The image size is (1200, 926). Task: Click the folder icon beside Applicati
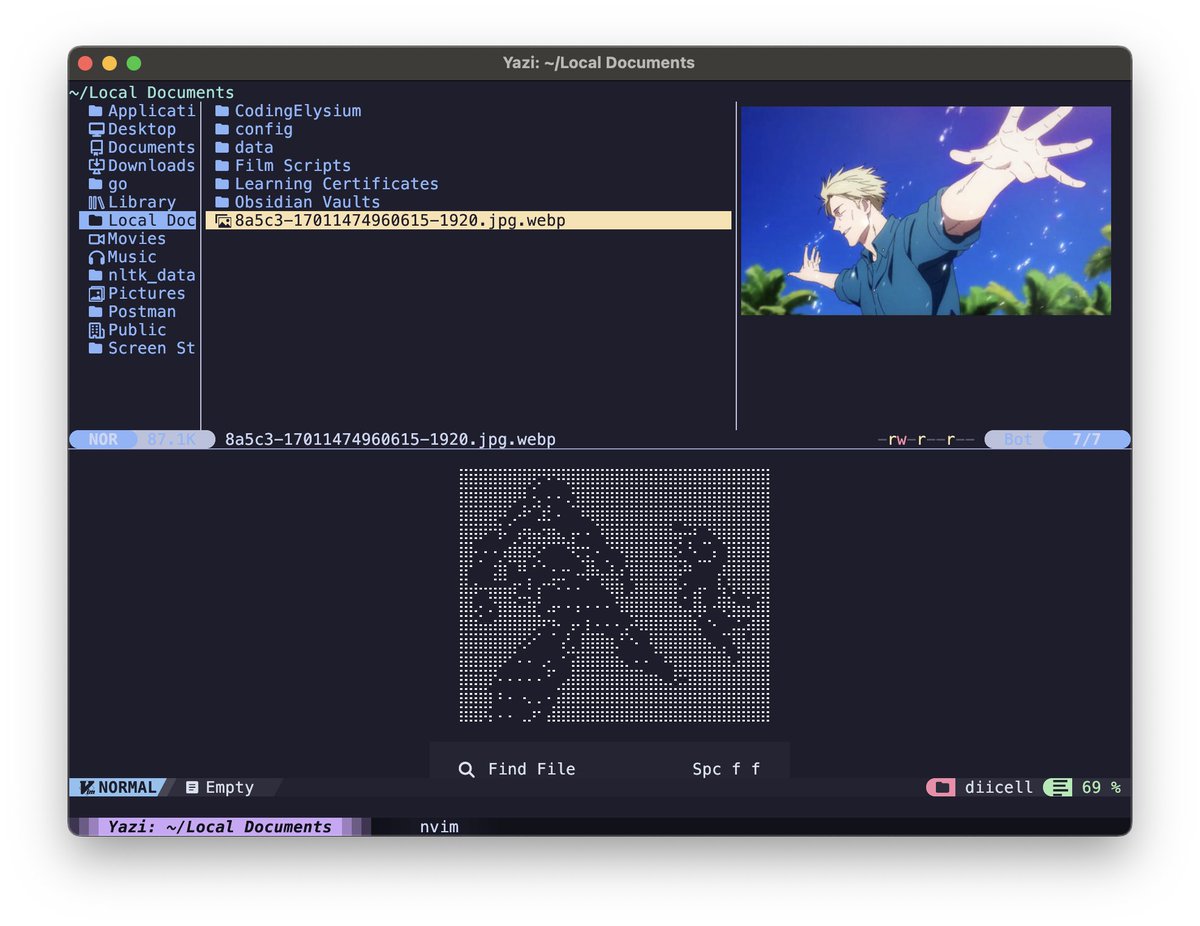[x=96, y=111]
